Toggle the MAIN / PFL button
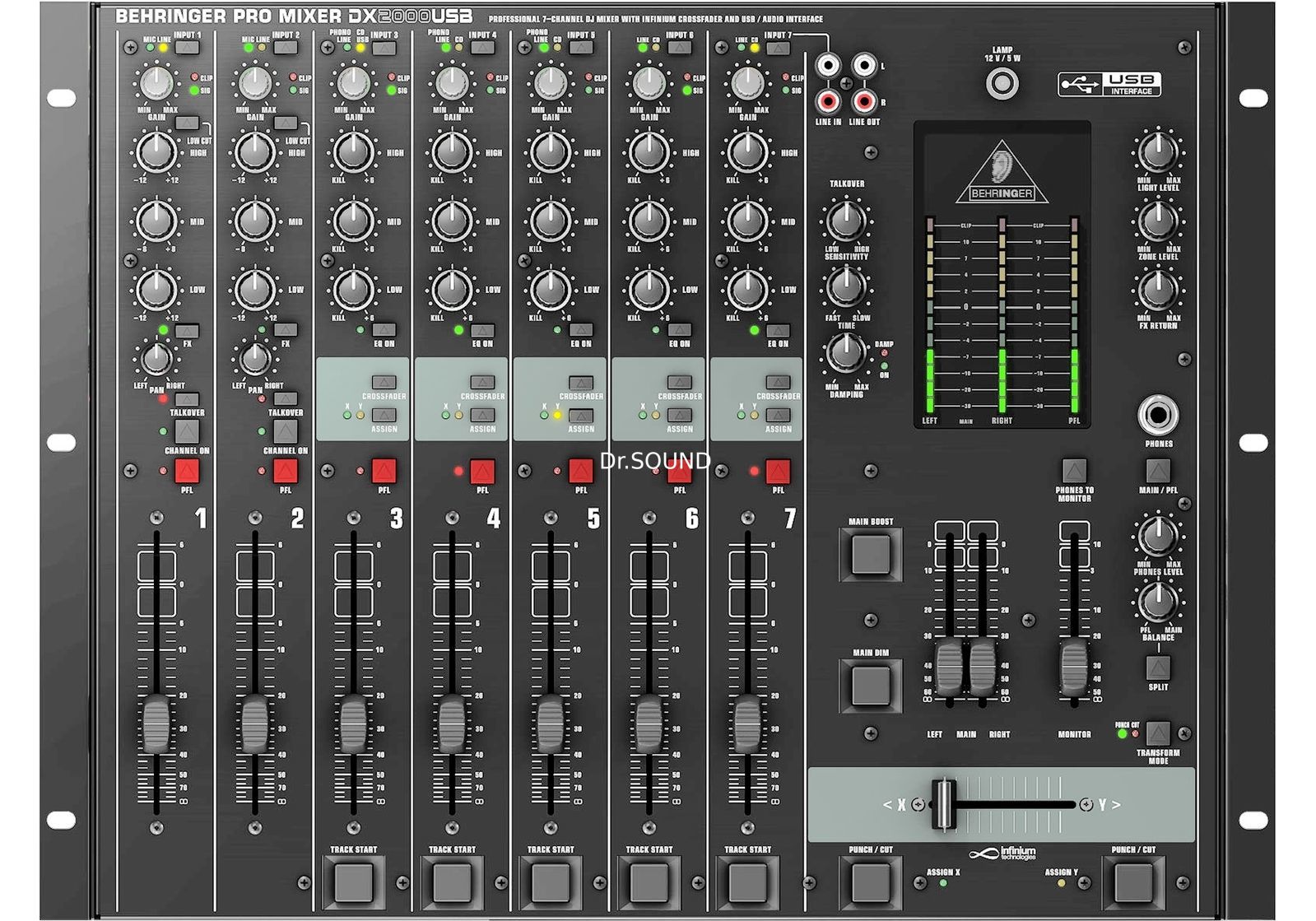This screenshot has height=921, width=1316. 1158,471
